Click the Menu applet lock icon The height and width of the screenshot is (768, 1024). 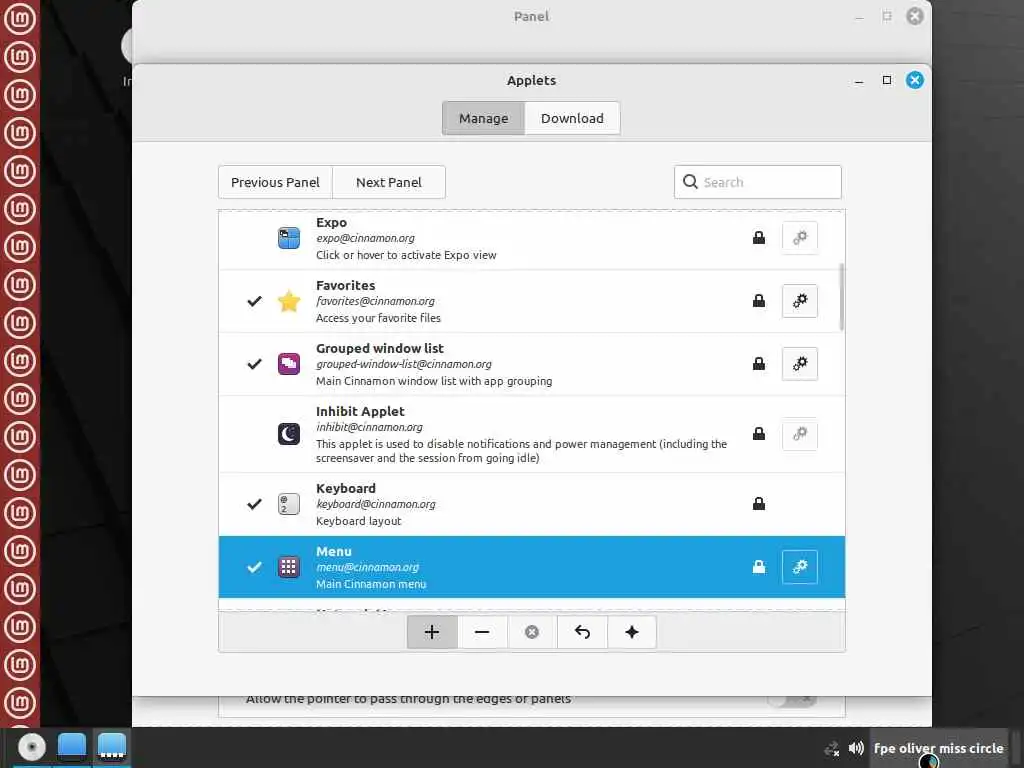[759, 567]
